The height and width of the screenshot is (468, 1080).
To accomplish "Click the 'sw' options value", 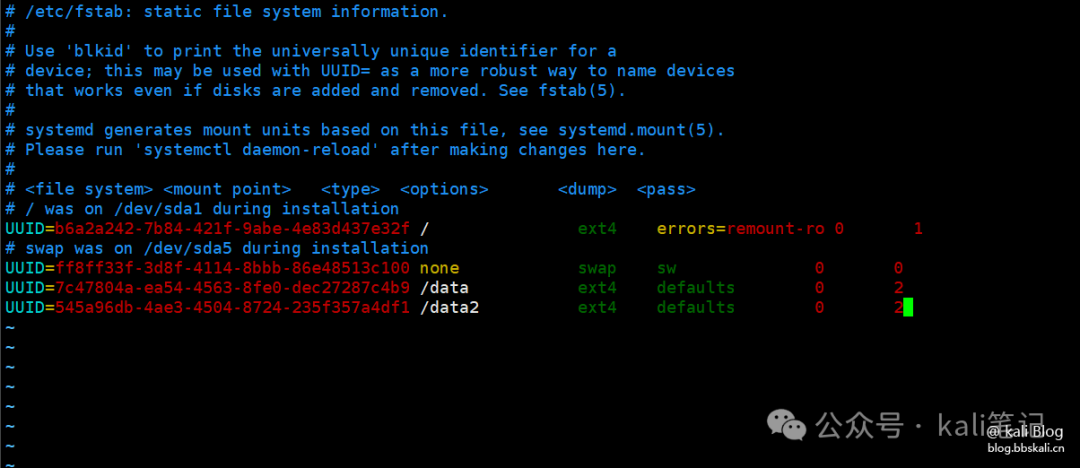I will 666,268.
